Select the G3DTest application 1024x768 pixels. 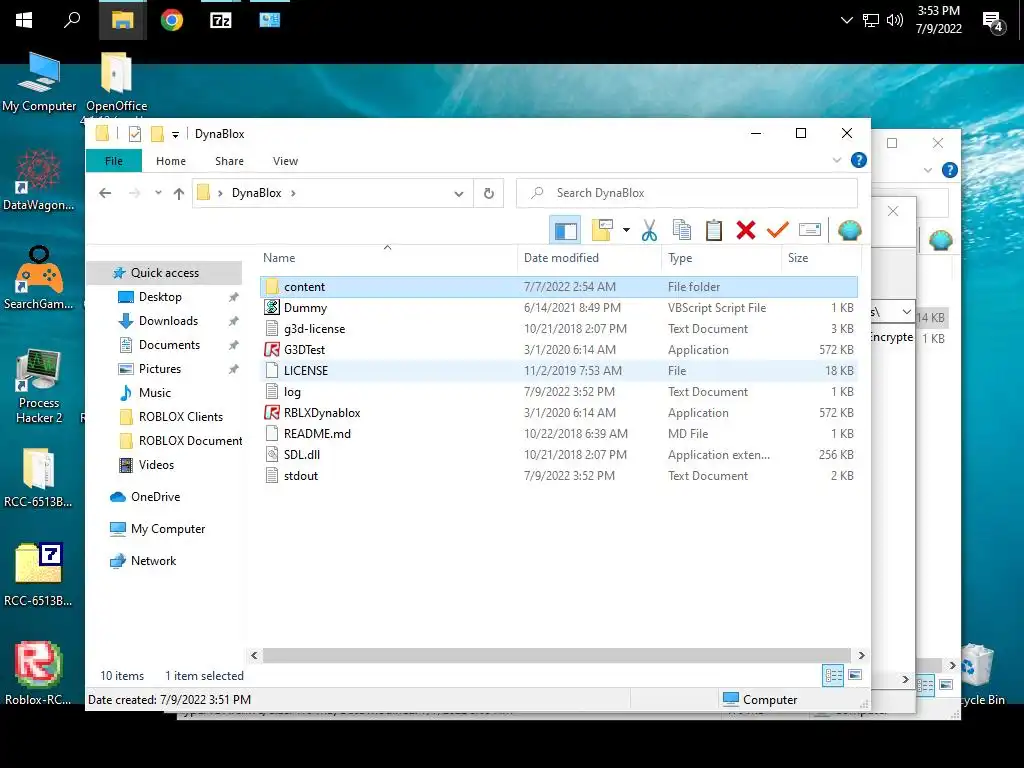coord(559,349)
